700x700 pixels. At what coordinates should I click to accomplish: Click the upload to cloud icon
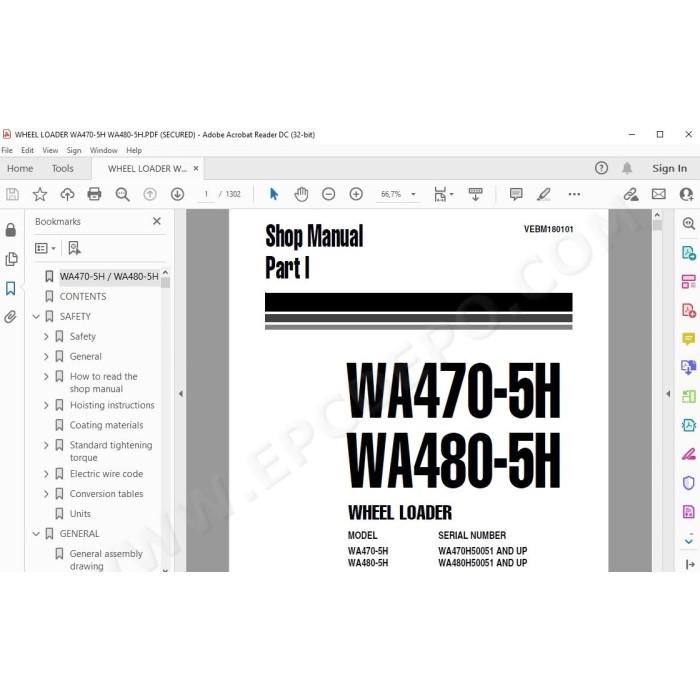(x=67, y=194)
